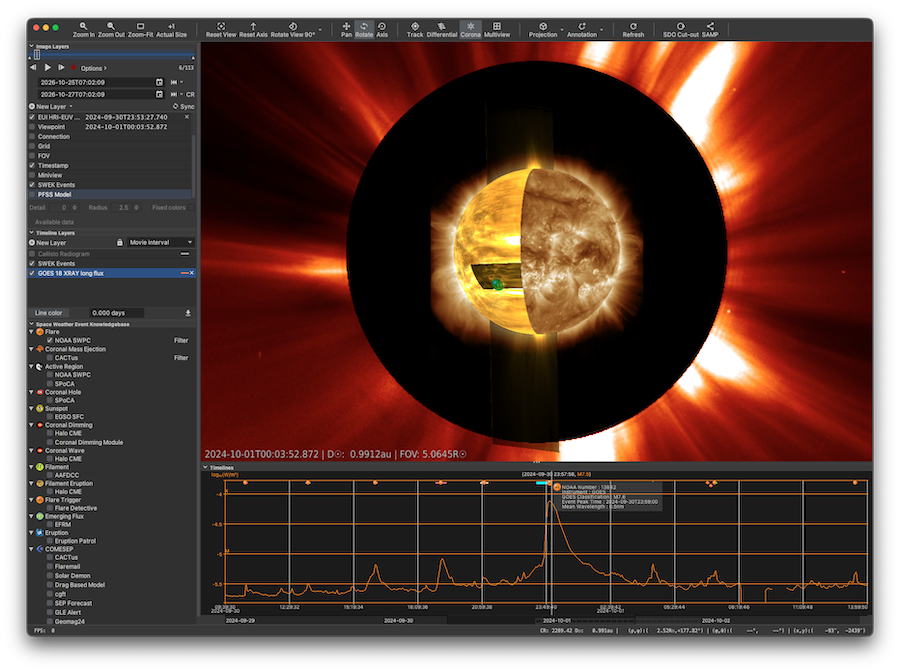
Task: Open the start date calendar picker
Action: pyautogui.click(x=160, y=82)
